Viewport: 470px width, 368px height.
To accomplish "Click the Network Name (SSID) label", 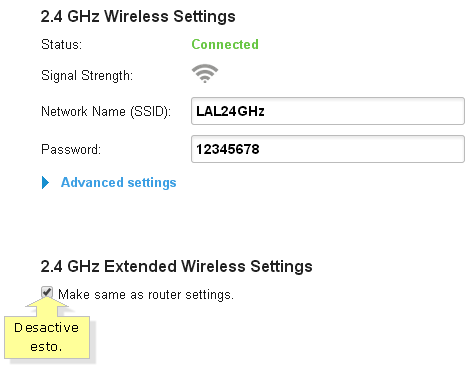I will pyautogui.click(x=106, y=111).
